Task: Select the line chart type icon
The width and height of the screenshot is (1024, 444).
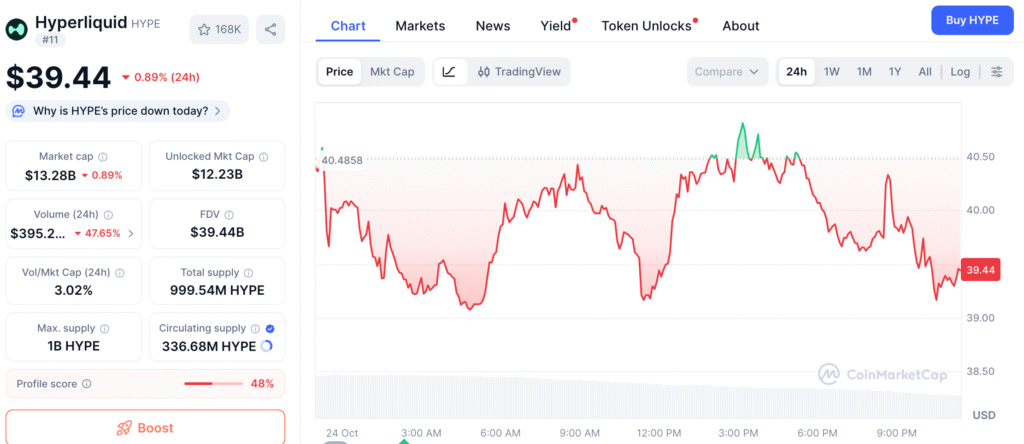Action: (x=449, y=72)
